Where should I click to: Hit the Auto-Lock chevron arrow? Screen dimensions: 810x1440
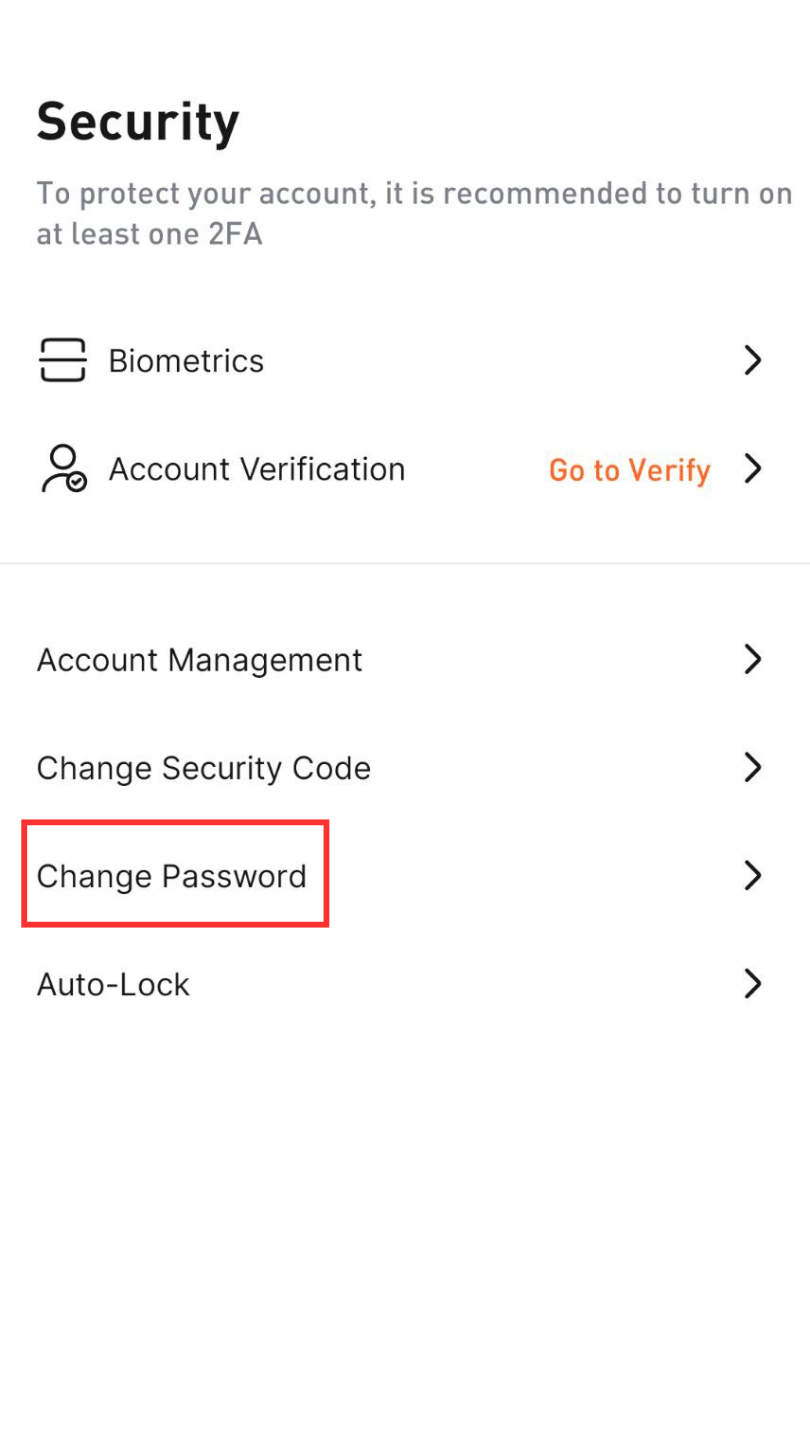pyautogui.click(x=753, y=984)
